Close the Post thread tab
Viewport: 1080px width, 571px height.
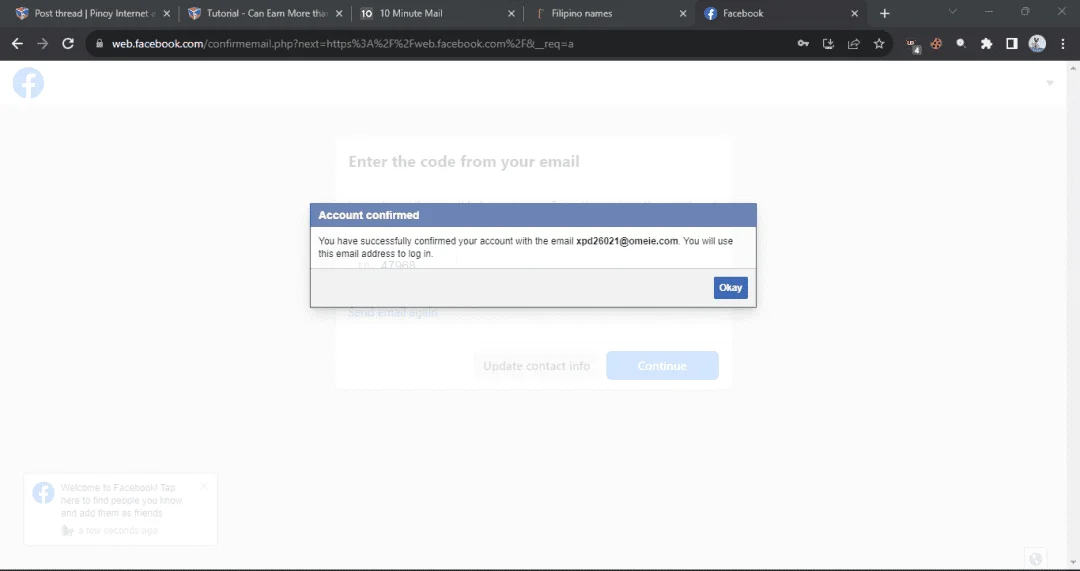point(167,13)
